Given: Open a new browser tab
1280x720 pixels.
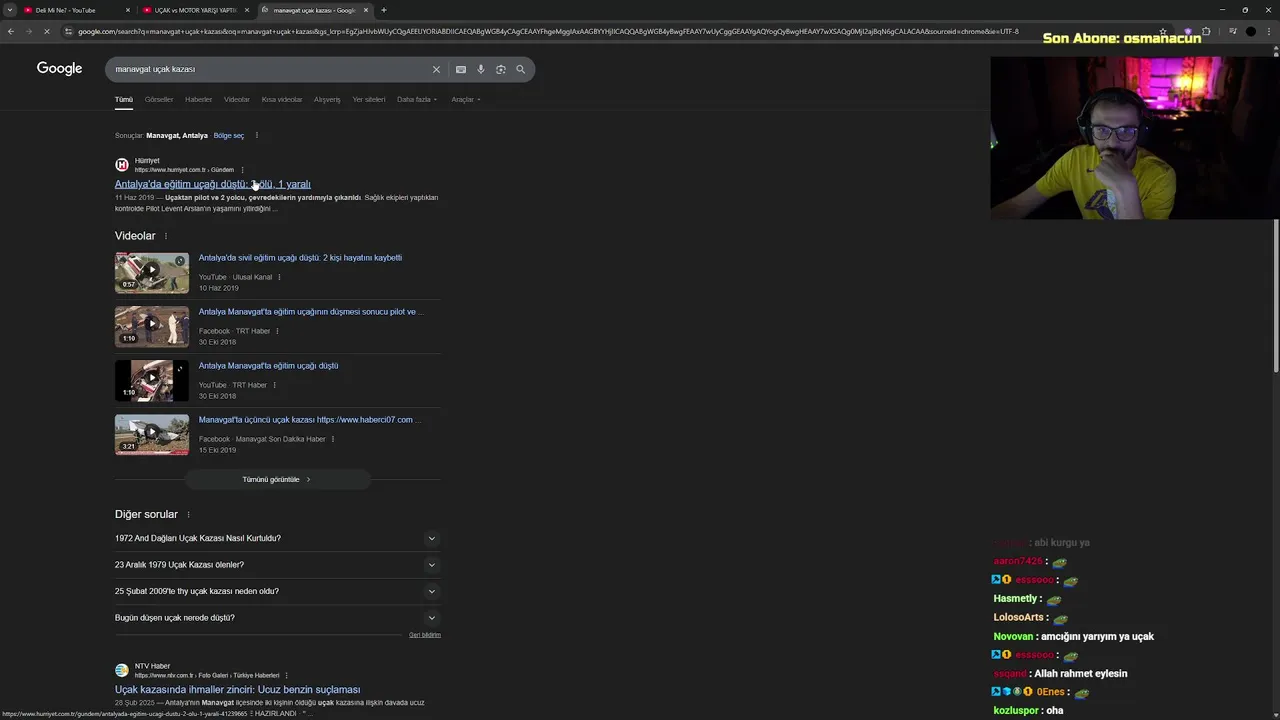Looking at the screenshot, I should tap(384, 10).
